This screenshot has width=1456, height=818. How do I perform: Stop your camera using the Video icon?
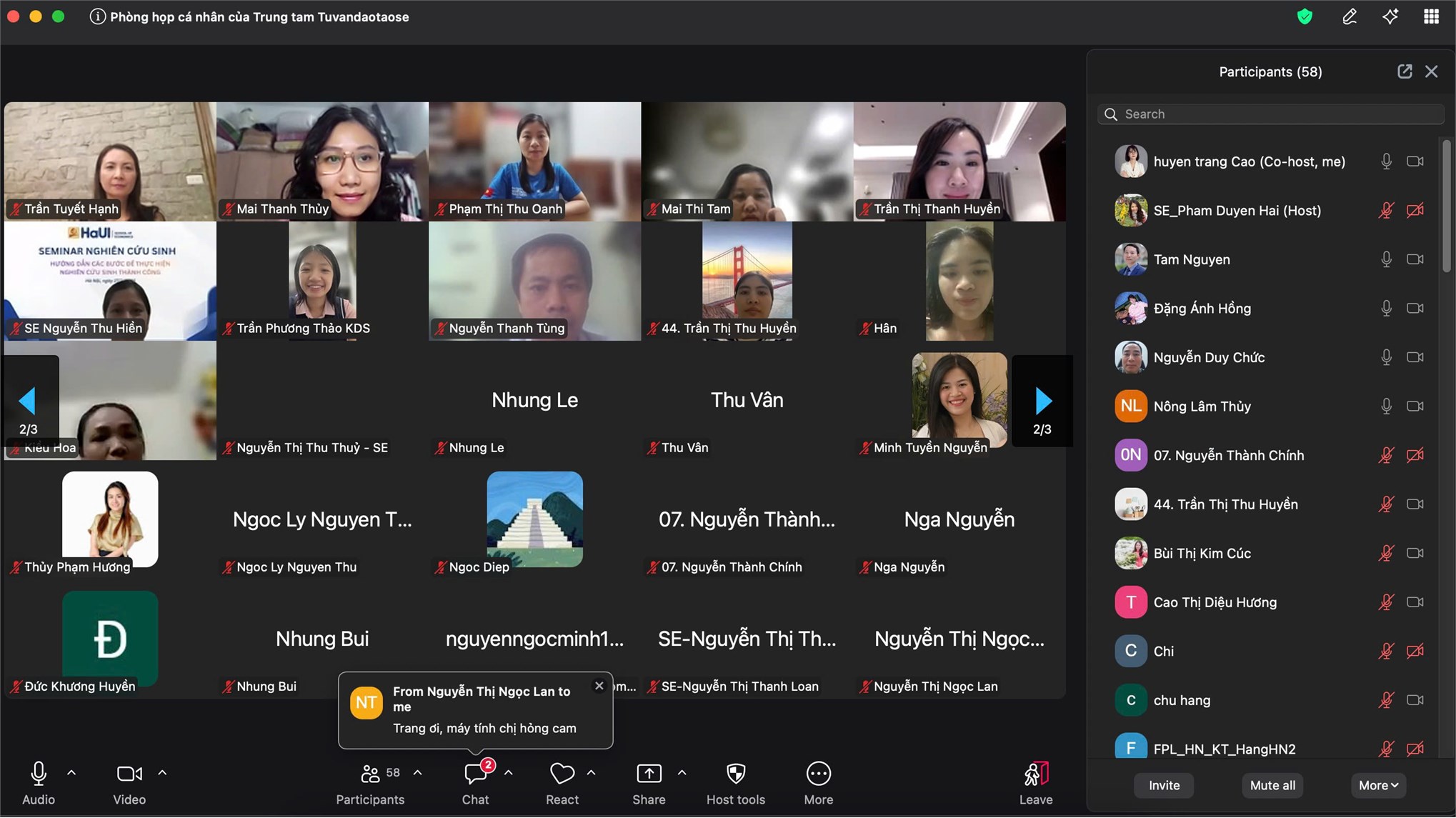(129, 773)
